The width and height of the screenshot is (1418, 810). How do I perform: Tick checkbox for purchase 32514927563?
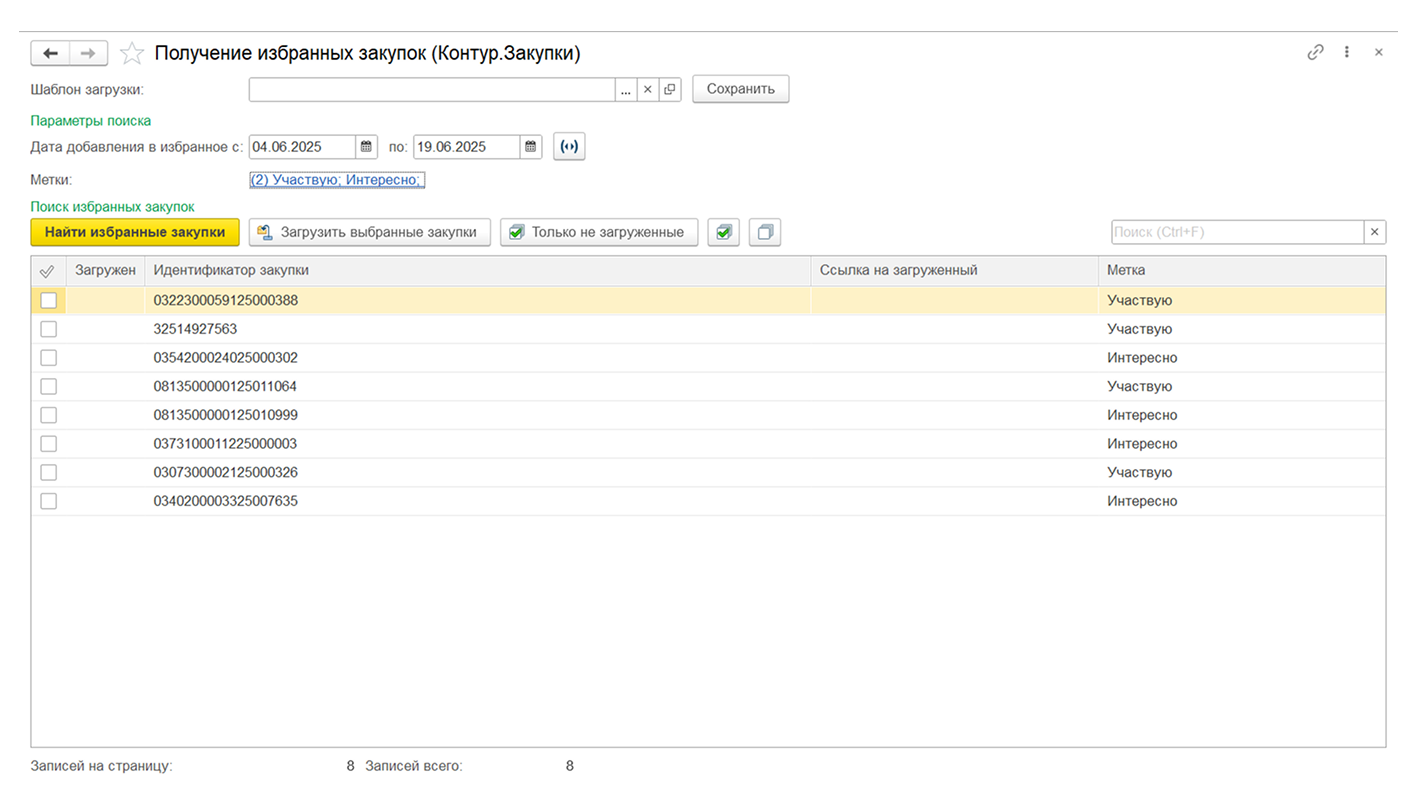coord(48,329)
